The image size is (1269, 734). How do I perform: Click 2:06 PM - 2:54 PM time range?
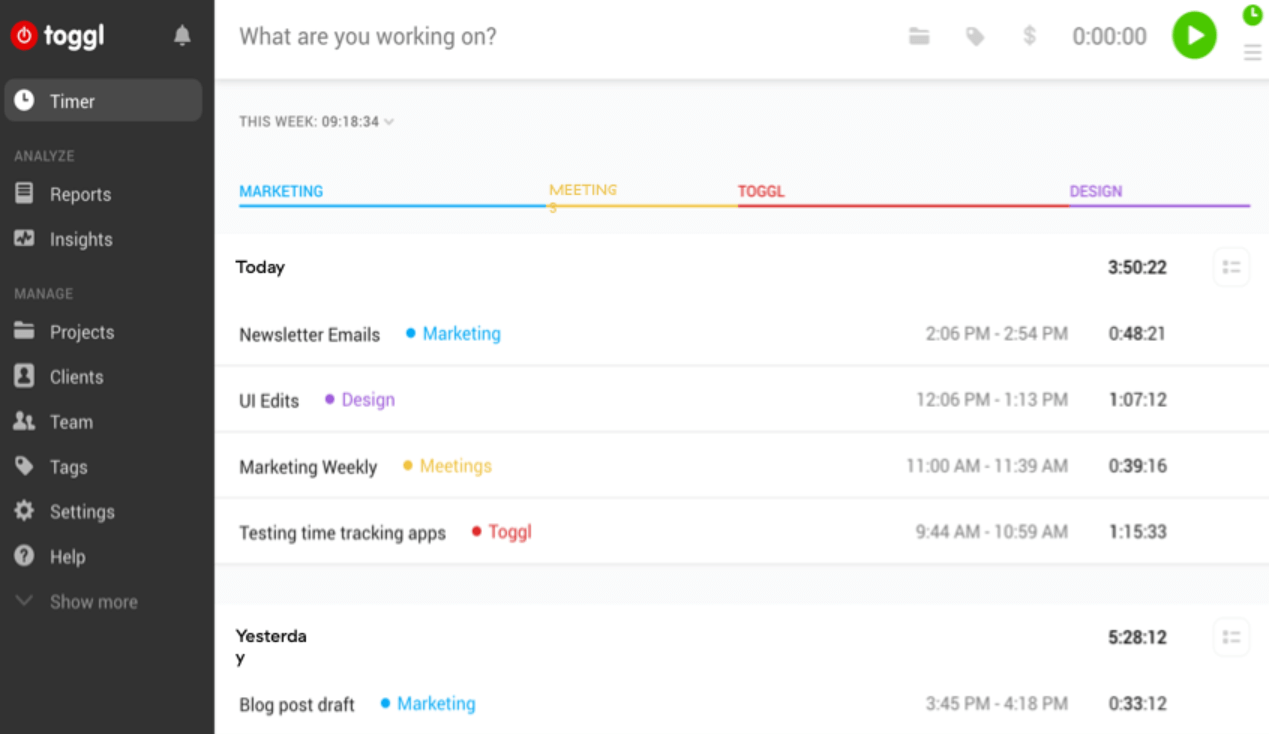tap(996, 334)
